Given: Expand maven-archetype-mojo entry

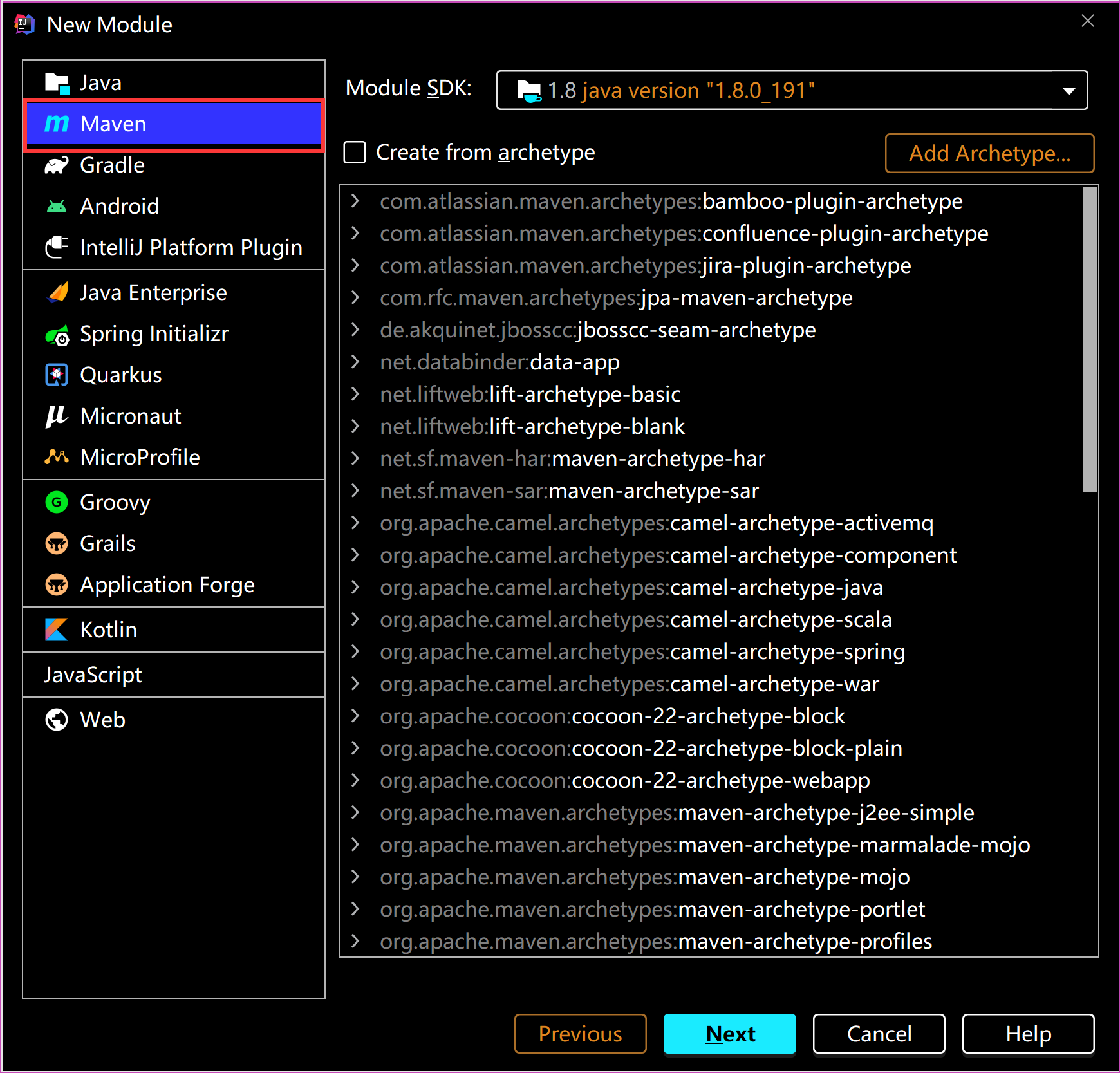Looking at the screenshot, I should [355, 877].
